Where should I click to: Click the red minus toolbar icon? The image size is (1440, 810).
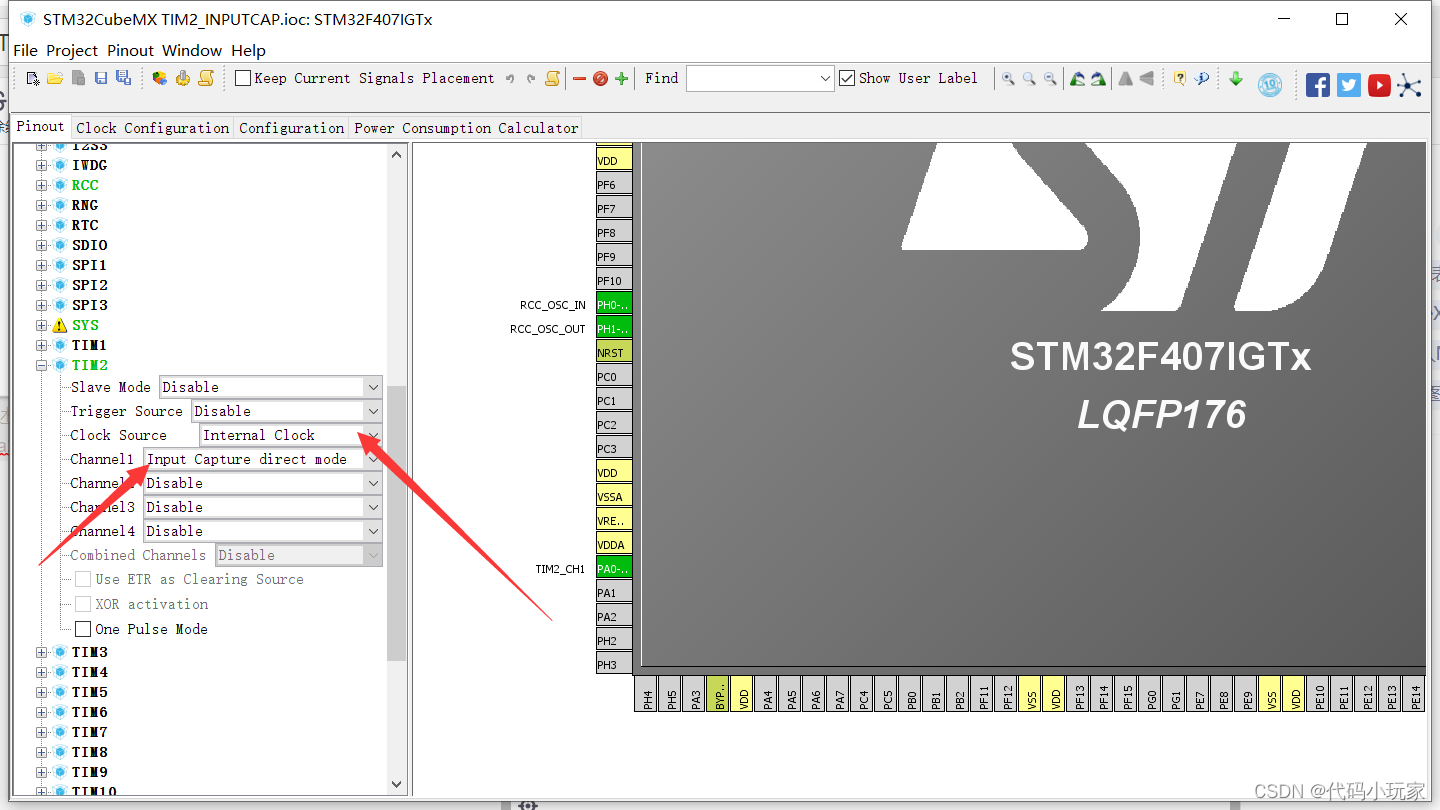tap(579, 78)
